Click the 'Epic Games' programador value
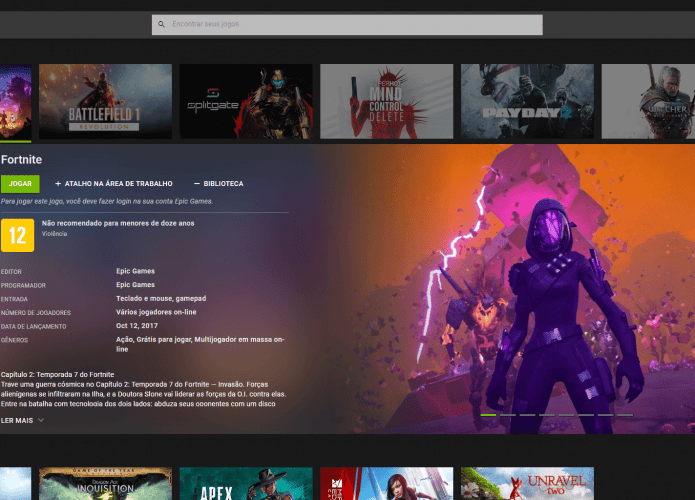The height and width of the screenshot is (500, 695). (x=136, y=285)
